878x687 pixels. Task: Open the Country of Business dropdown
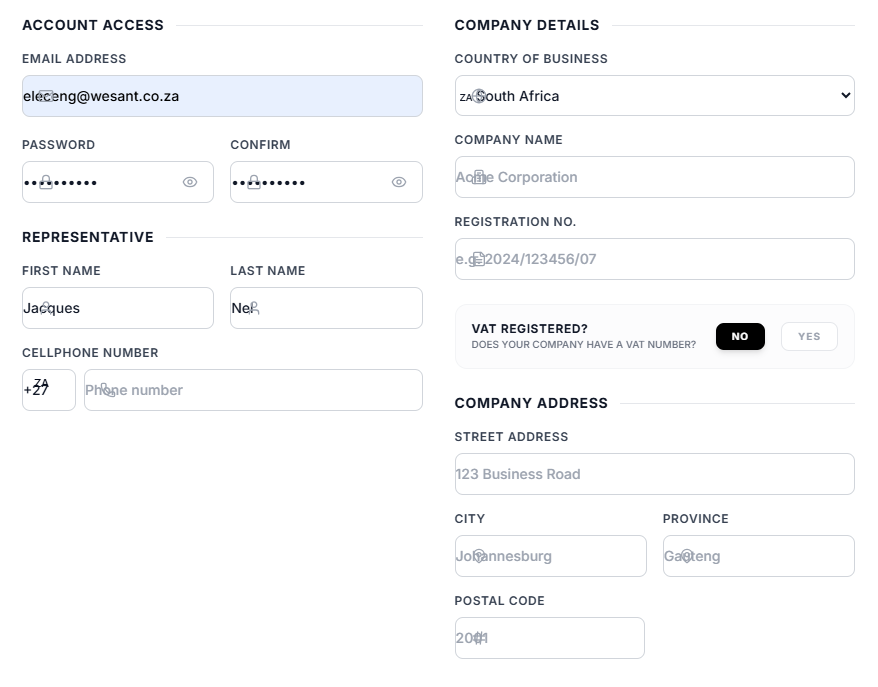654,96
